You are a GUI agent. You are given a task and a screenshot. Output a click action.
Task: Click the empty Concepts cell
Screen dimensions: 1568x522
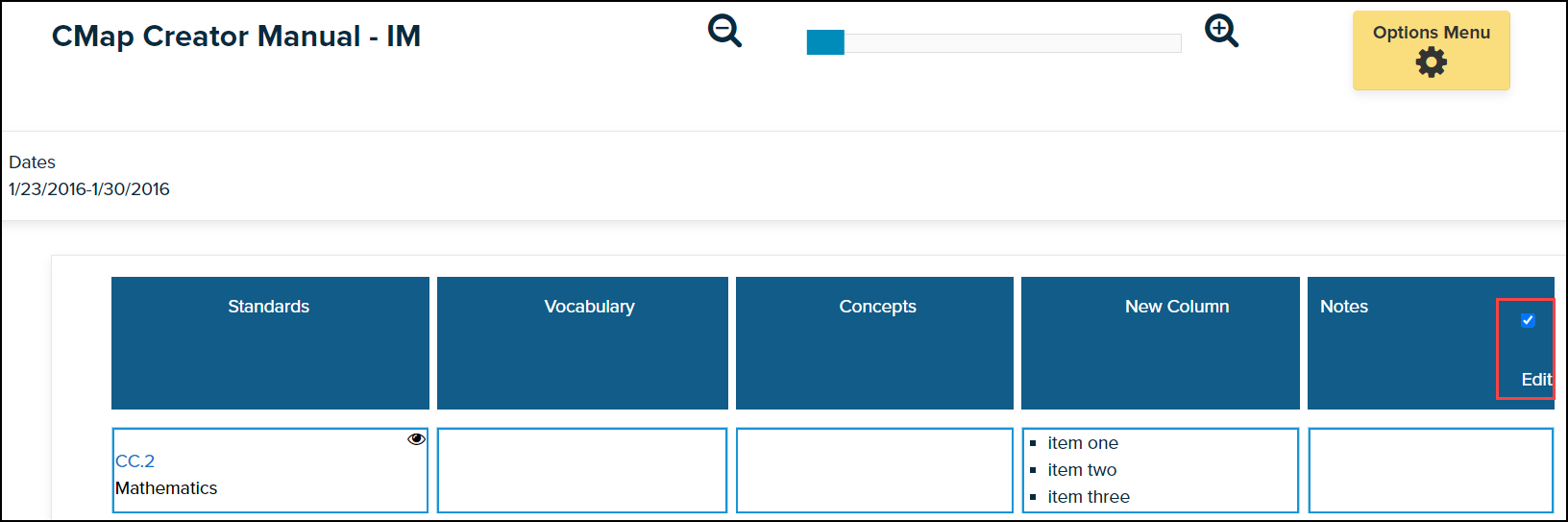pyautogui.click(x=874, y=470)
